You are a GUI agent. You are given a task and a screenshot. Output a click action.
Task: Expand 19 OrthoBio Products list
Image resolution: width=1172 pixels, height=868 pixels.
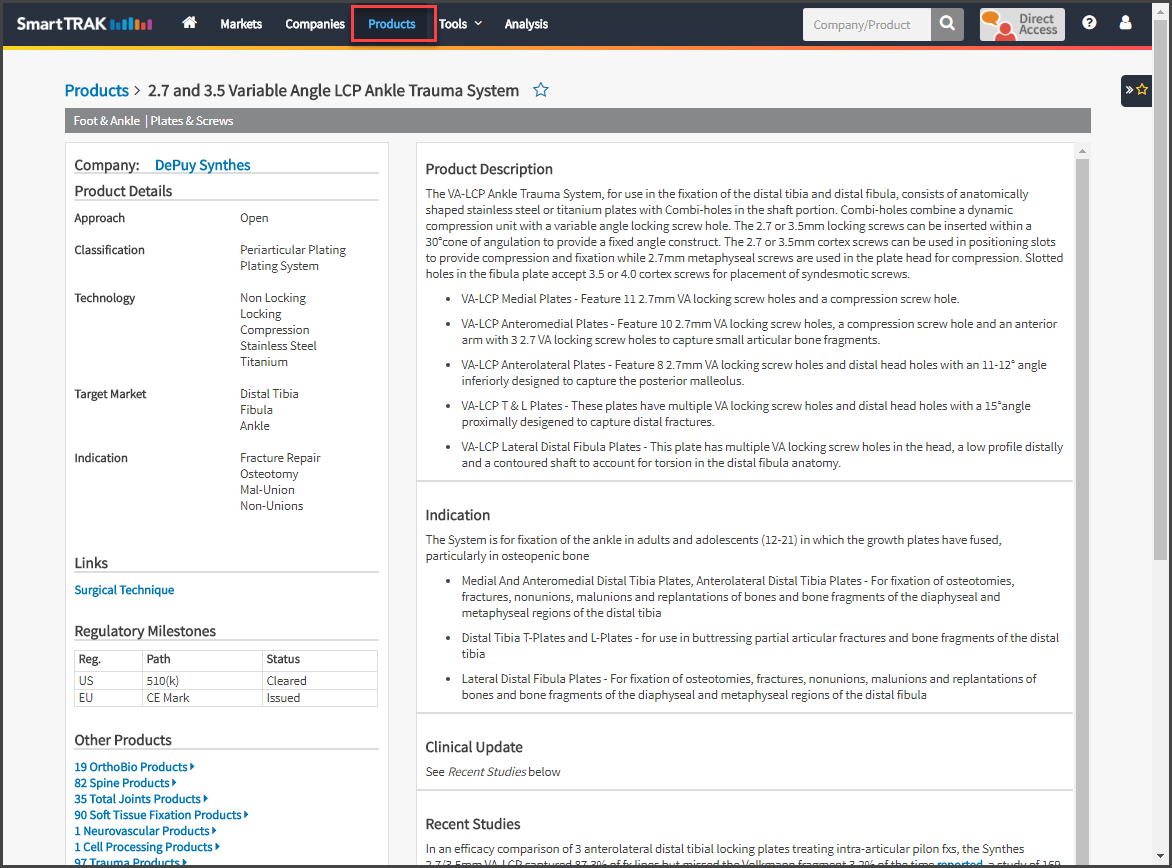[x=135, y=767]
